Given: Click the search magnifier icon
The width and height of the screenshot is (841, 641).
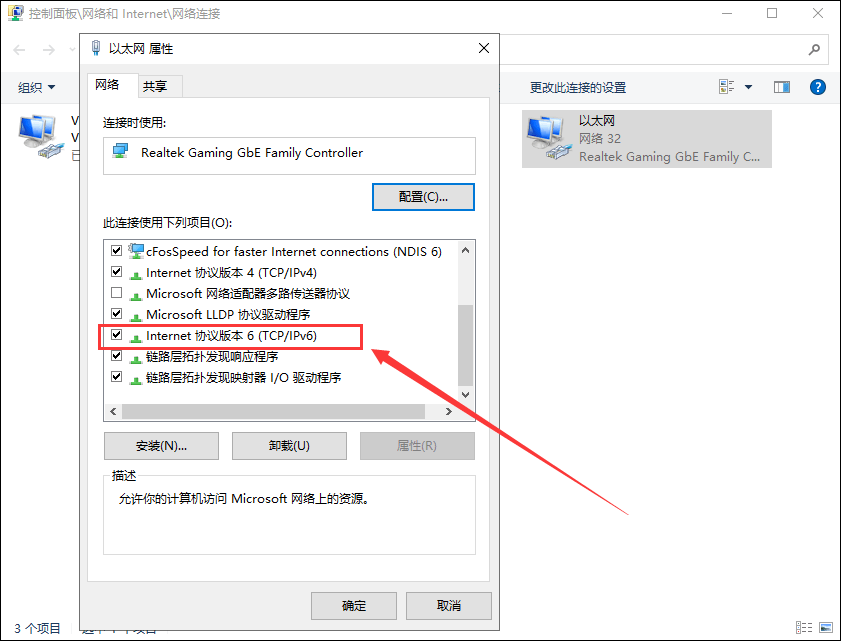Looking at the screenshot, I should tap(814, 50).
